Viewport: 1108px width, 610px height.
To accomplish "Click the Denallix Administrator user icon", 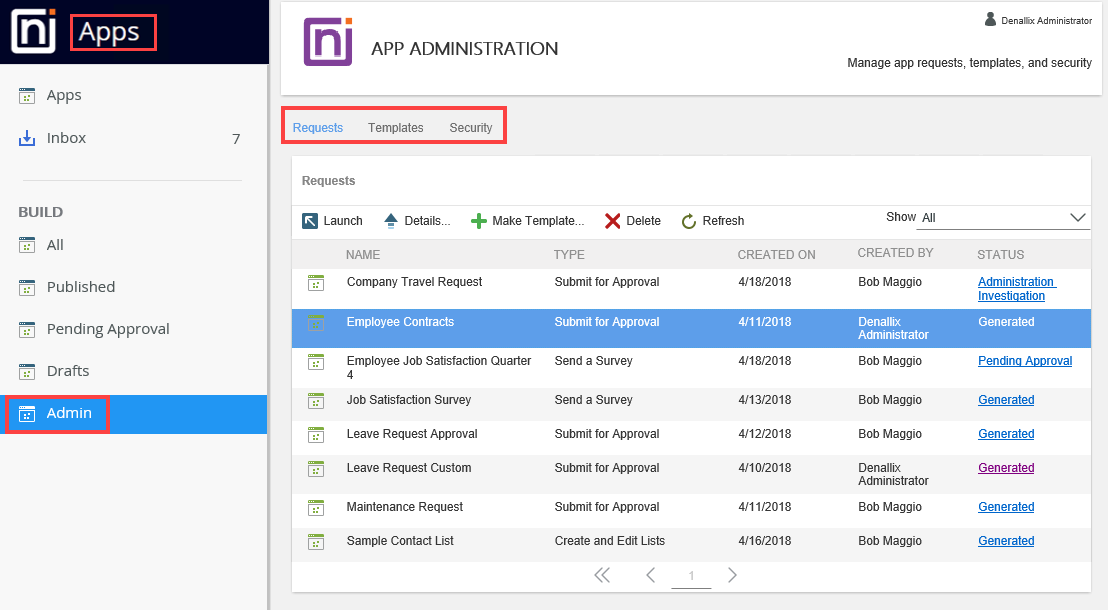I will coord(990,19).
